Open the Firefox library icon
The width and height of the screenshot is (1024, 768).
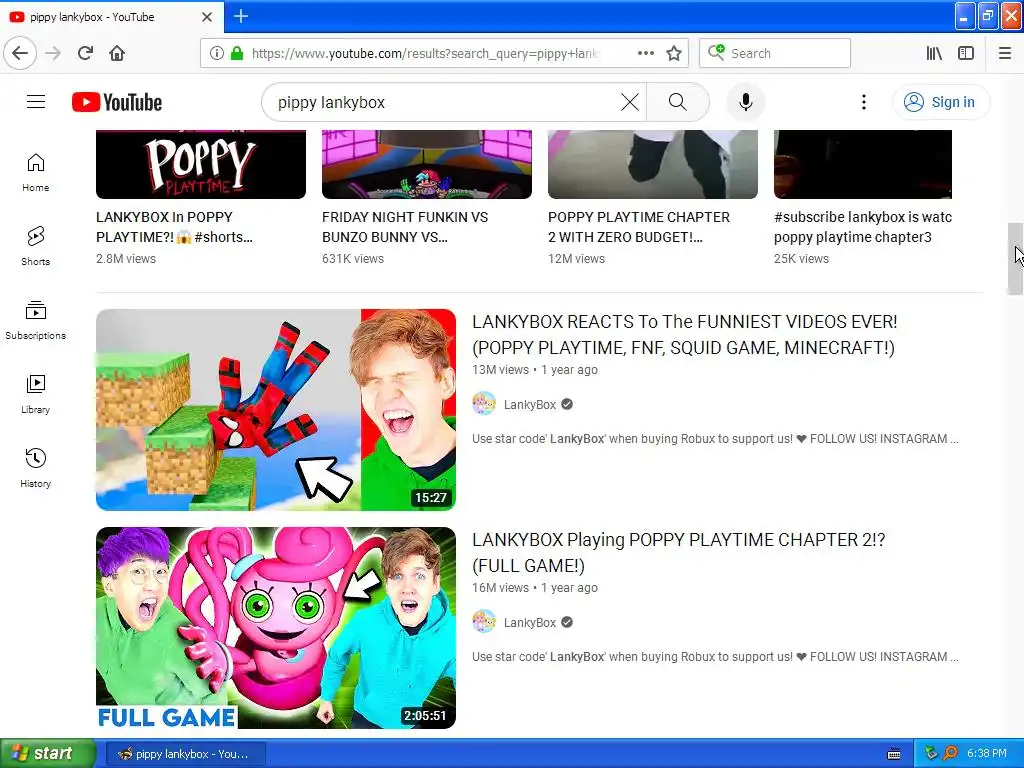pyautogui.click(x=934, y=53)
